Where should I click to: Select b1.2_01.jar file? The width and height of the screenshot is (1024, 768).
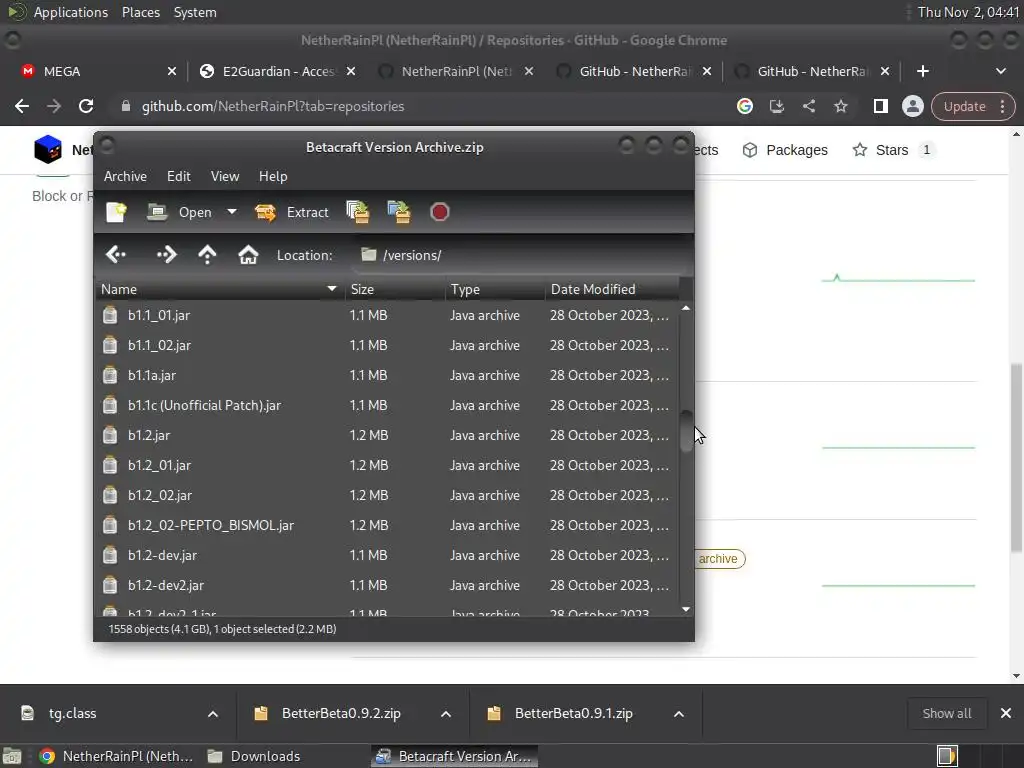click(x=388, y=466)
